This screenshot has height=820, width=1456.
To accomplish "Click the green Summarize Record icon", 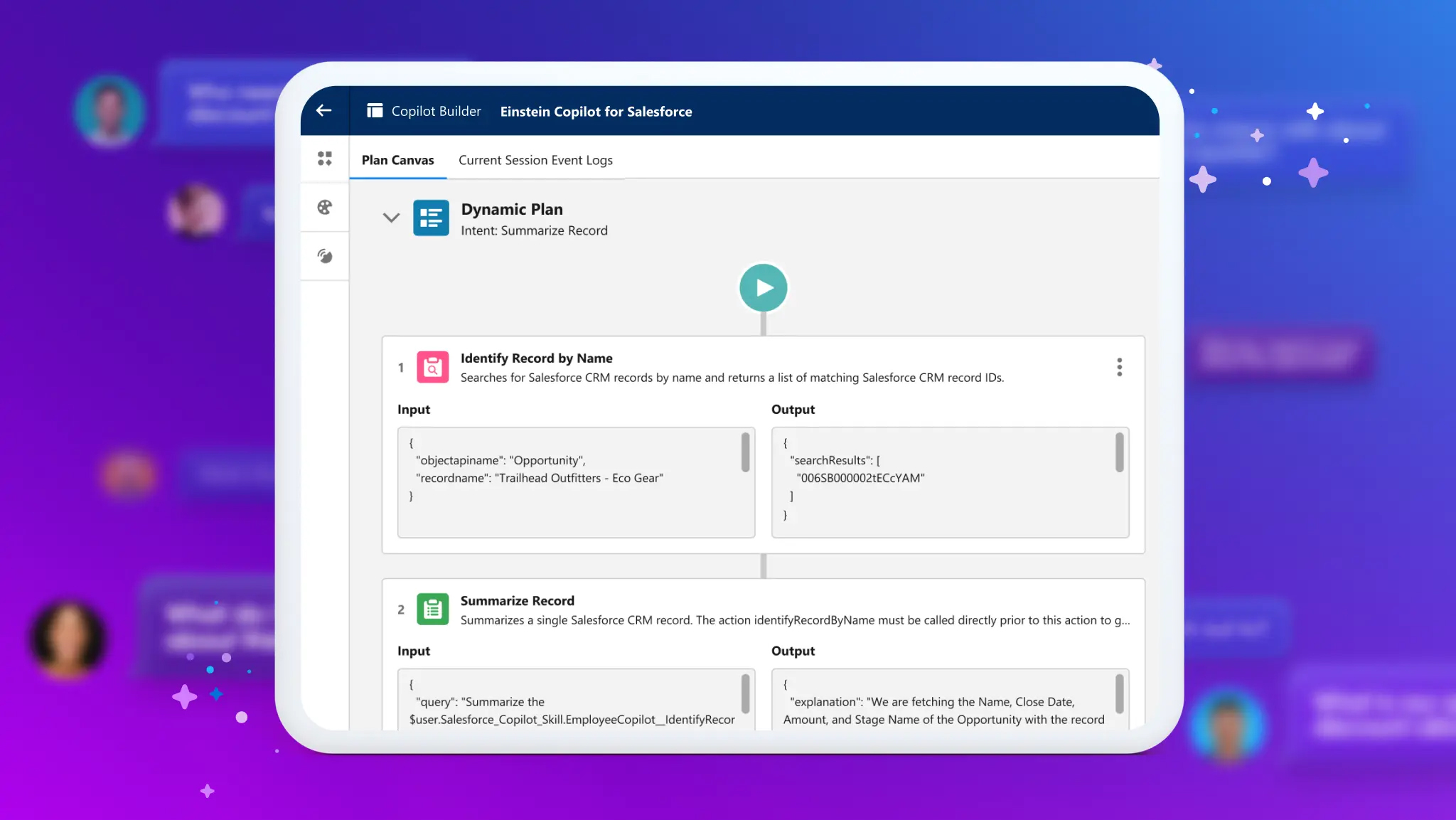I will point(432,609).
